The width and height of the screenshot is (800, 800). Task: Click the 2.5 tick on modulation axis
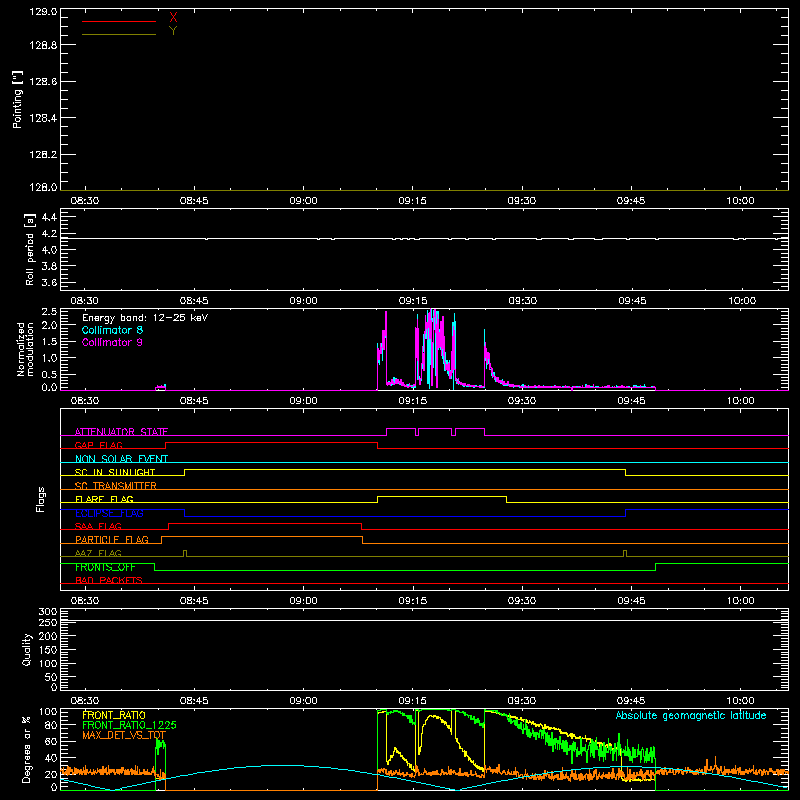49,312
